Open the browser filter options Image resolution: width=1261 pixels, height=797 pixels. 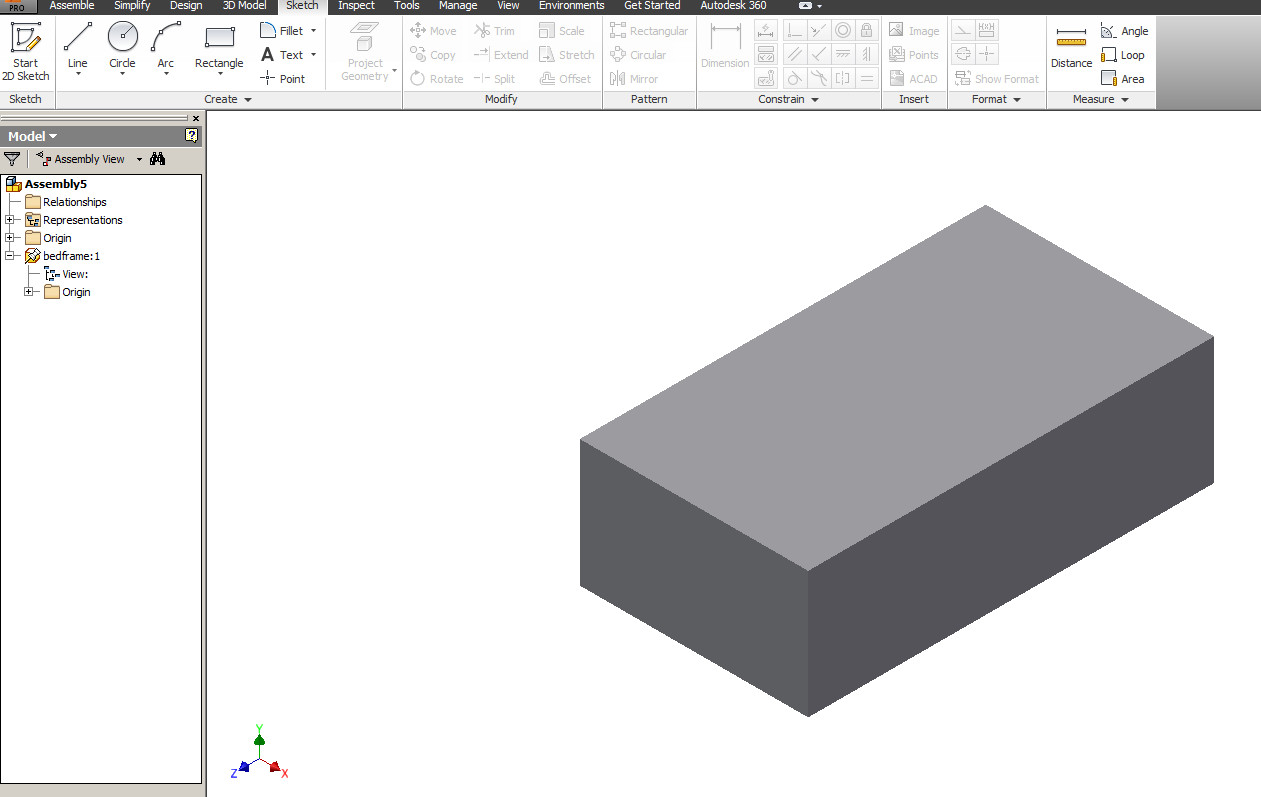(12, 158)
